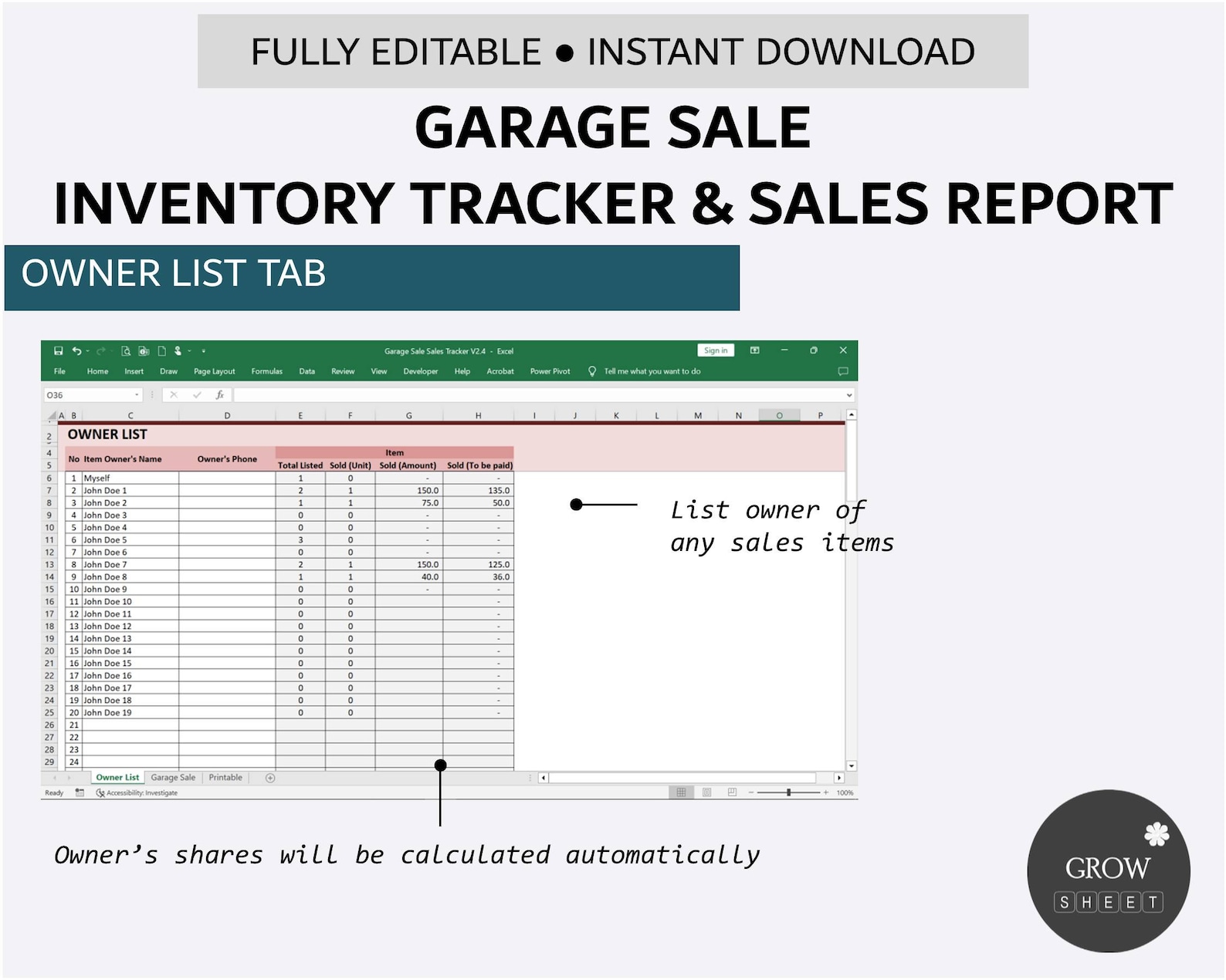Screen dimensions: 1226x980
Task: Click the Insert Function fx icon
Action: pyautogui.click(x=220, y=395)
